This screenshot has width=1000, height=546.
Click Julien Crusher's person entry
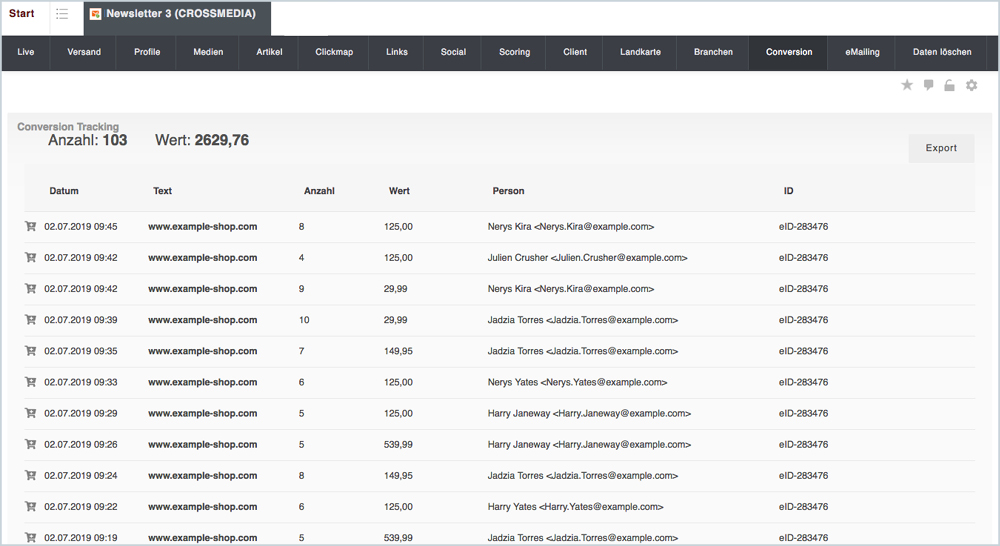[587, 258]
